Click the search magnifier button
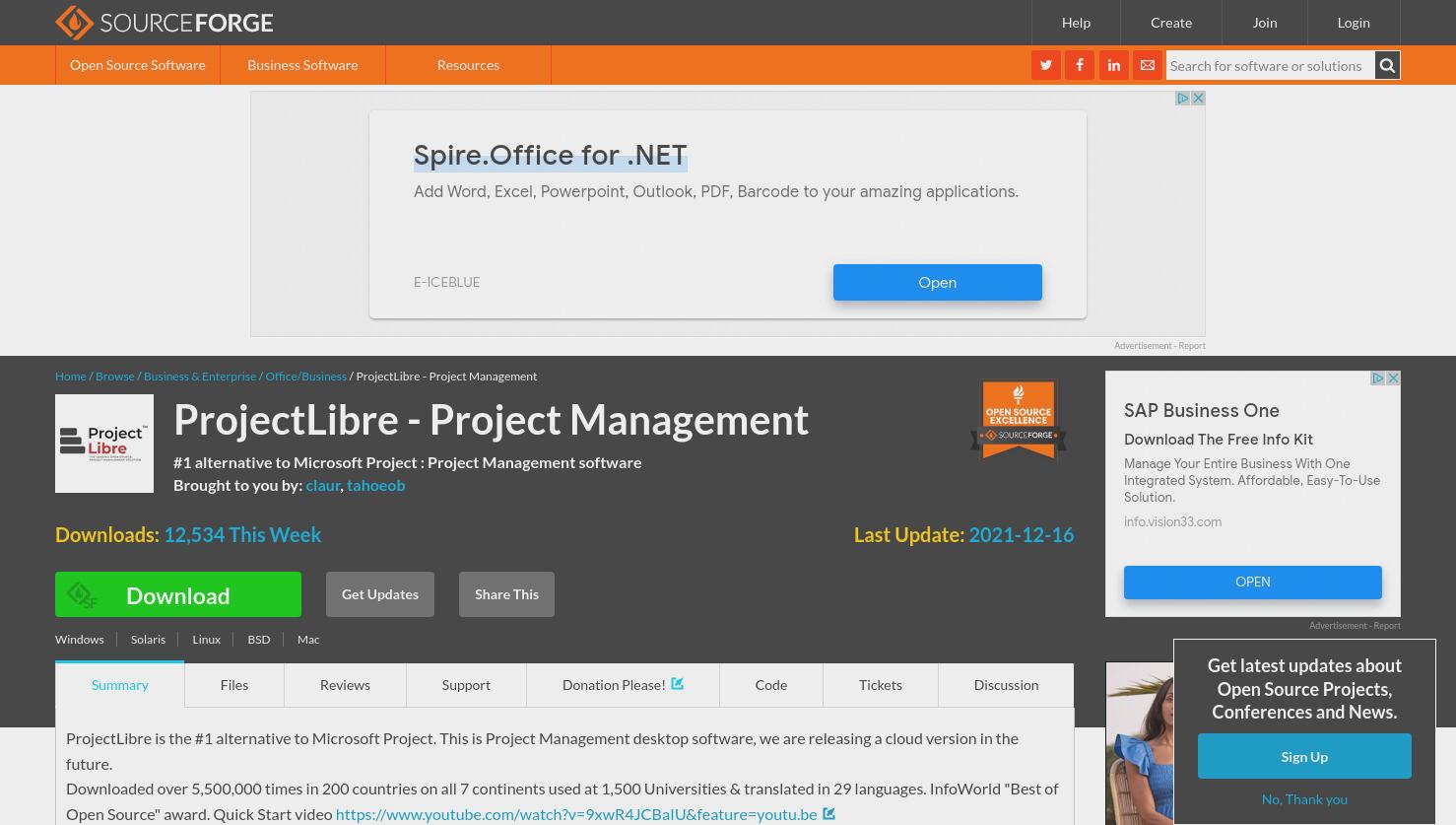Image resolution: width=1456 pixels, height=825 pixels. pos(1387,65)
